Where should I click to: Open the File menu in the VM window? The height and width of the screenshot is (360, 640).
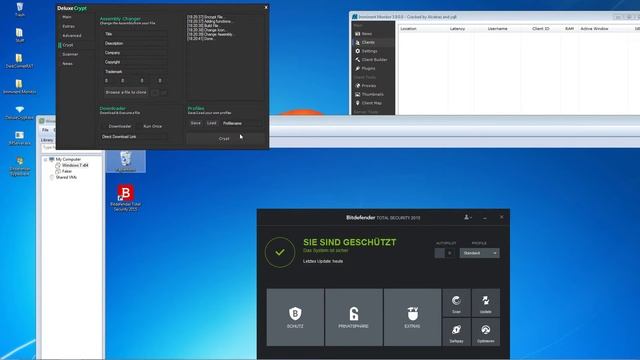45,130
